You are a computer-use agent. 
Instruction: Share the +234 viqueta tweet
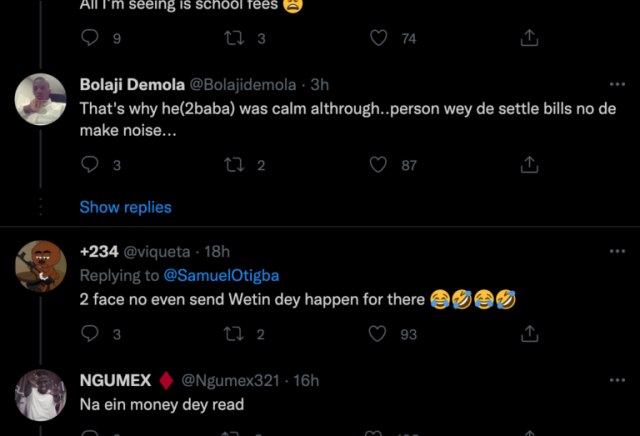point(530,334)
